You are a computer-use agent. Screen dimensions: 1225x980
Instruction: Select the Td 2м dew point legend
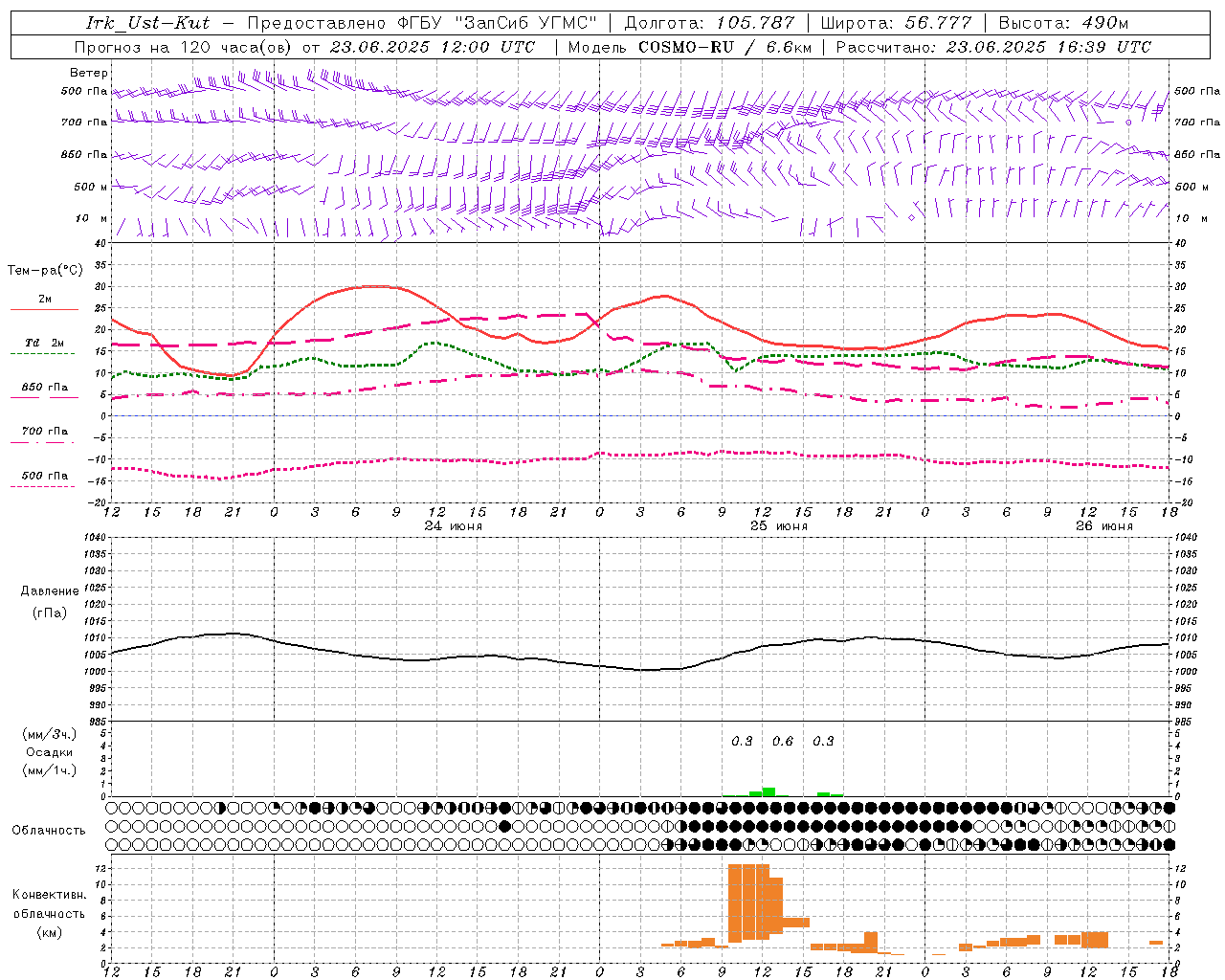(x=44, y=343)
